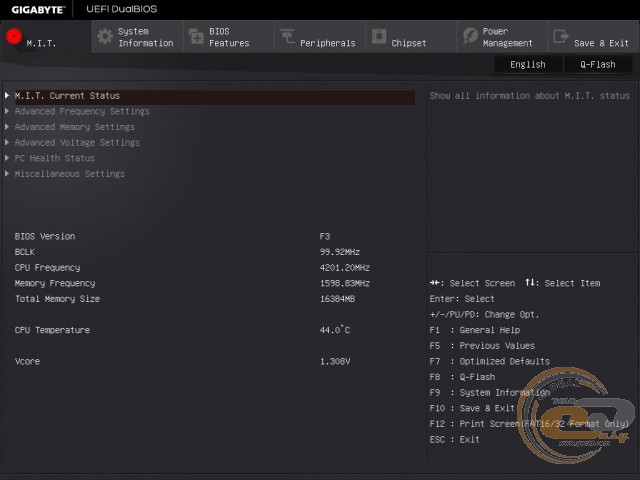Click the red M.I.T. tab icon
This screenshot has width=640, height=480.
click(14, 36)
